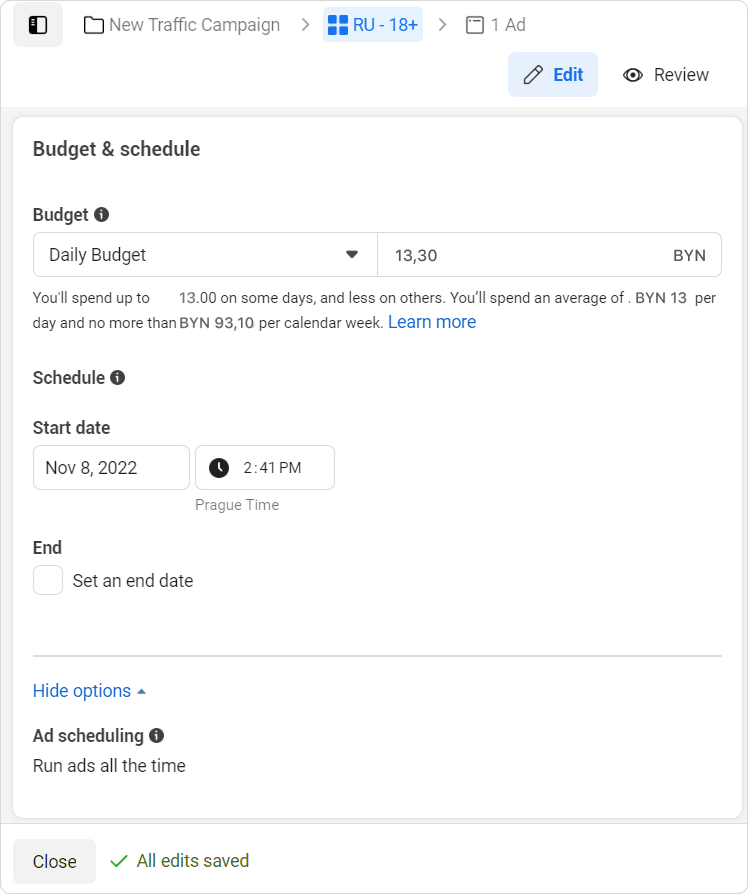Switch to Edit mode

pos(553,75)
